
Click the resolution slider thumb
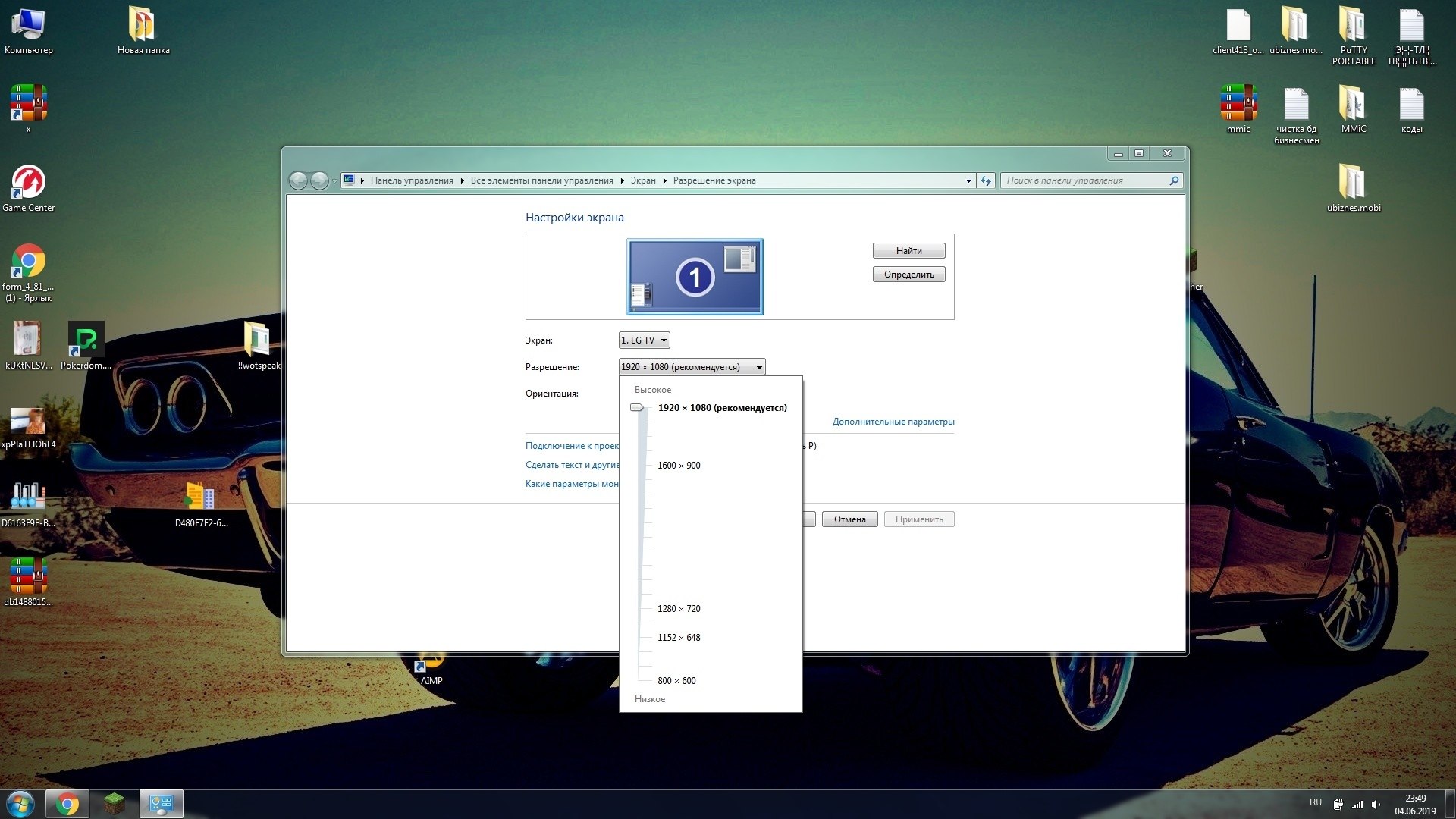pyautogui.click(x=637, y=408)
